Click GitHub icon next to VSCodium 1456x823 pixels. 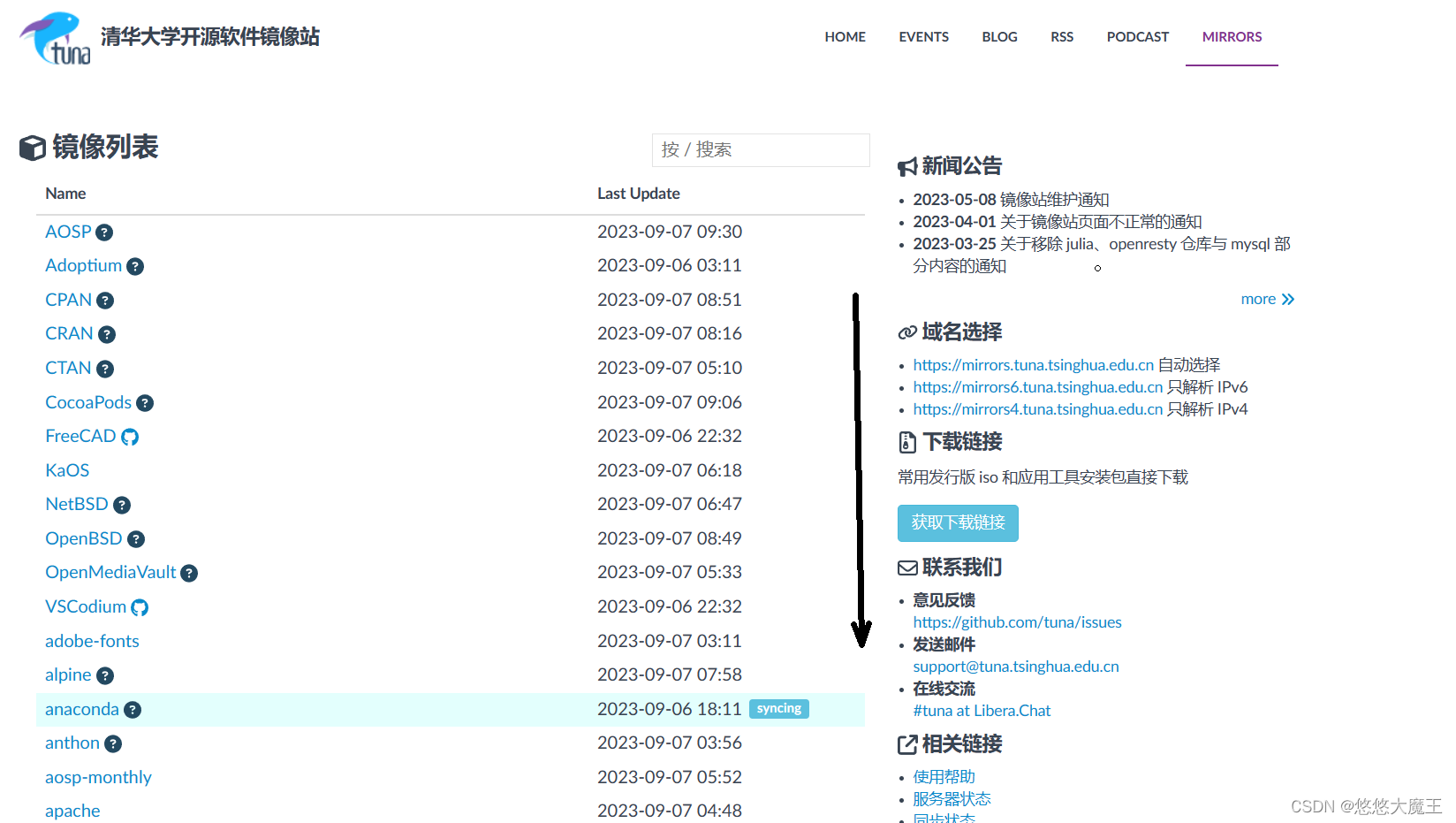coord(140,607)
